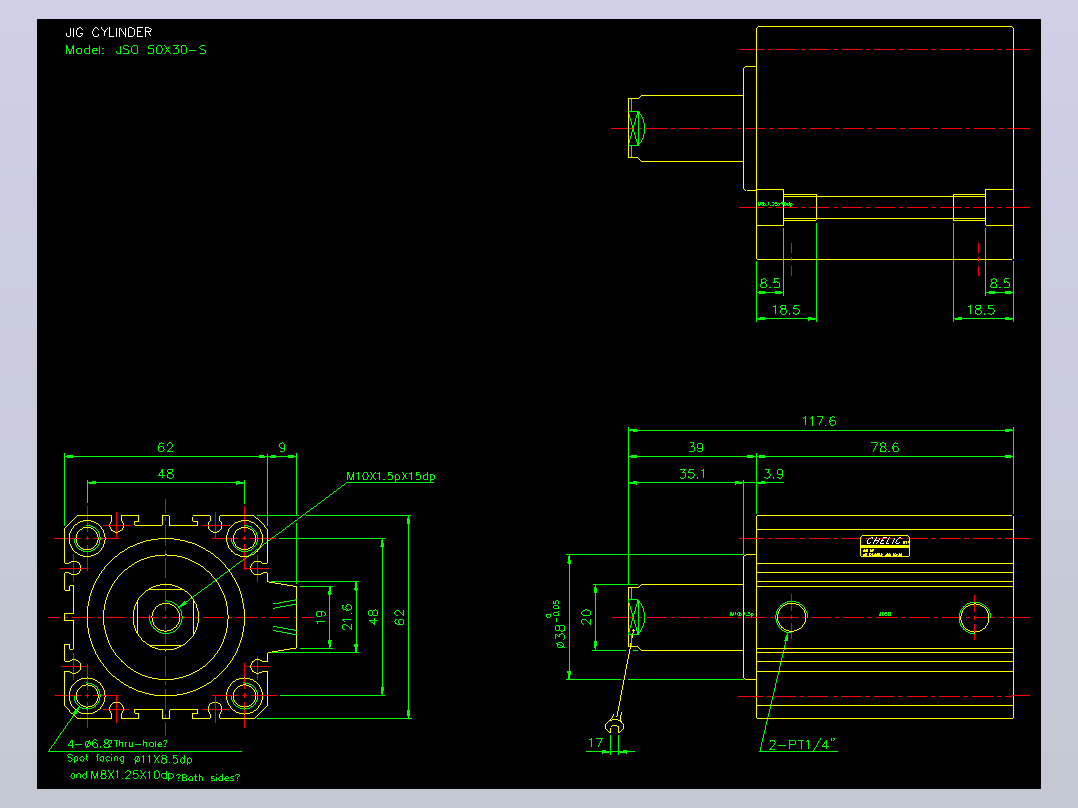
Task: Click the 19 vertical dimension
Action: pyautogui.click(x=321, y=617)
